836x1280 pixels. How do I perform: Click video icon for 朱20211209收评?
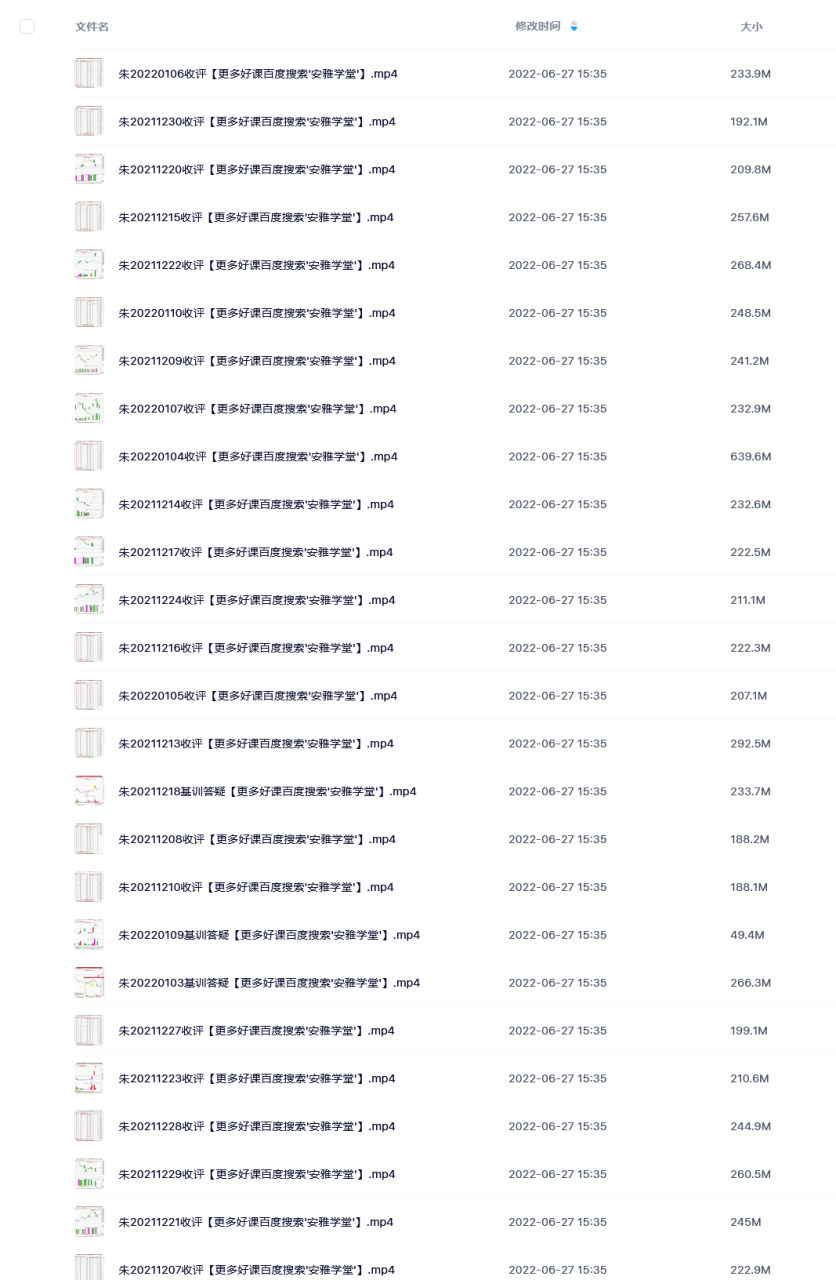pyautogui.click(x=89, y=360)
